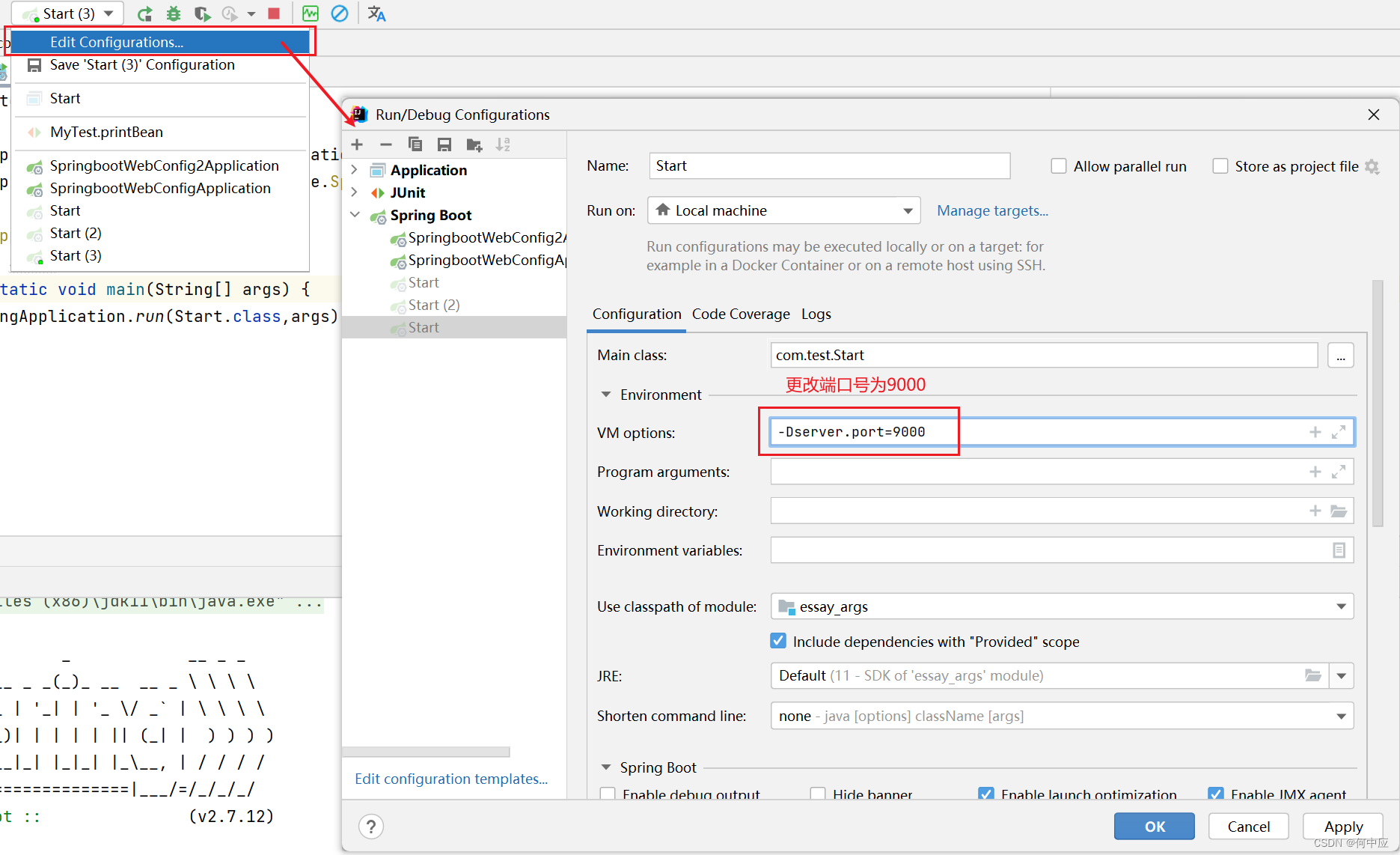The image size is (1400, 855).
Task: Open Use classpath of module dropdown
Action: click(1062, 606)
